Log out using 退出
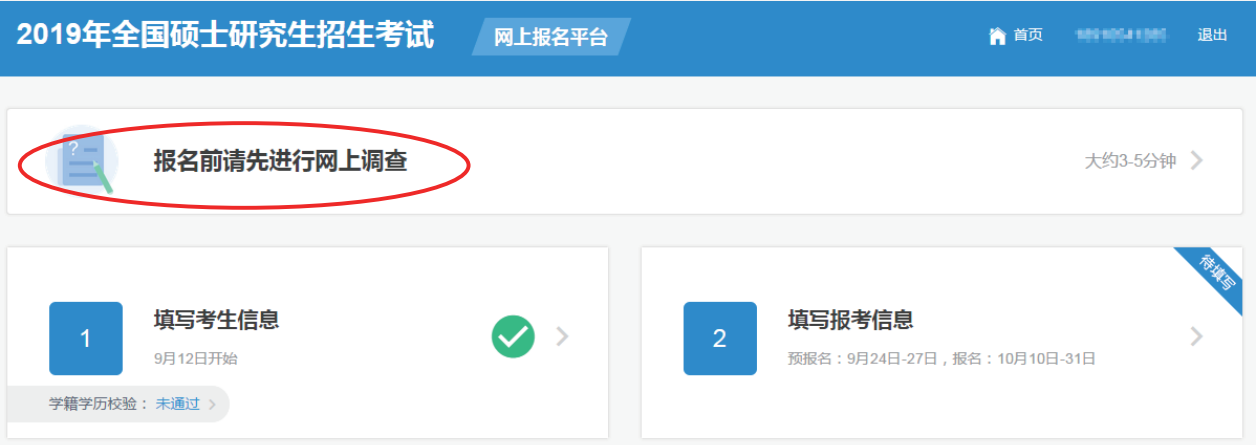The width and height of the screenshot is (1256, 445). [1212, 35]
